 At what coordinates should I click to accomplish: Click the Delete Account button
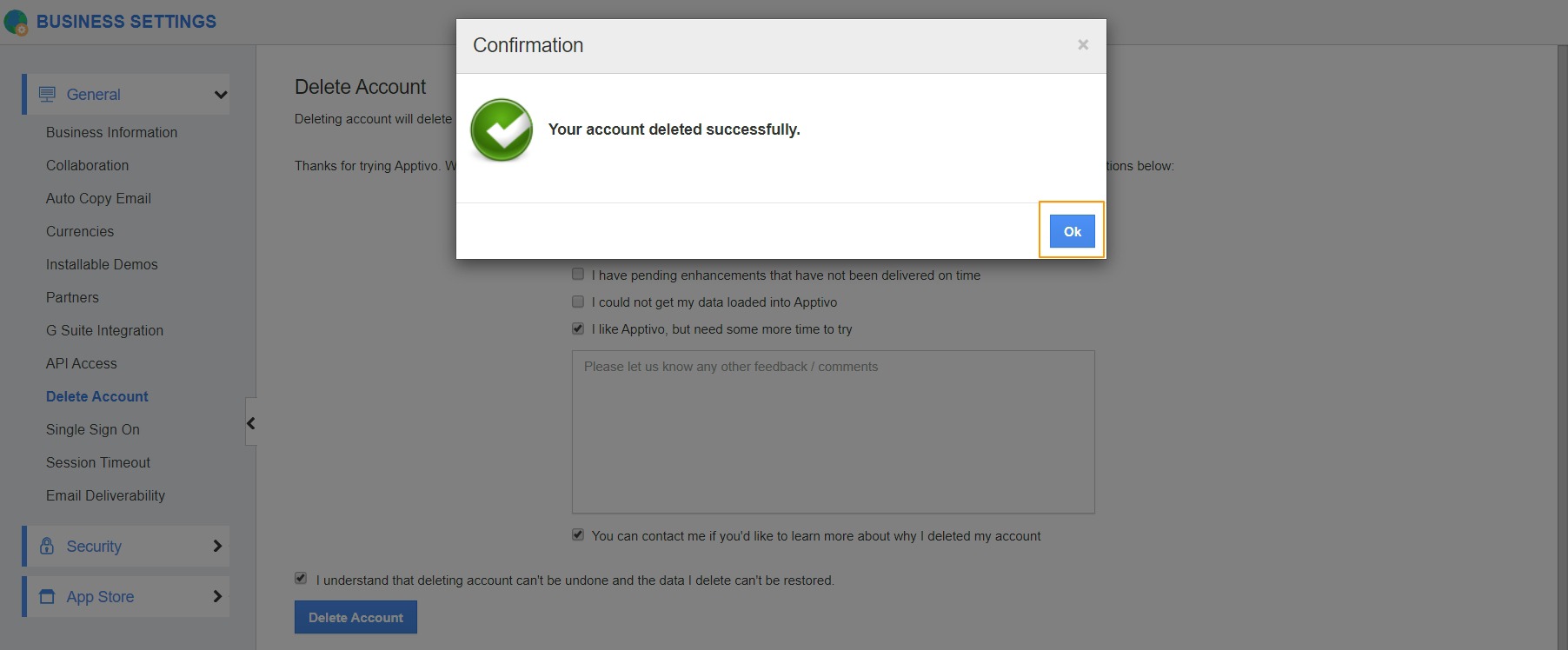[355, 617]
